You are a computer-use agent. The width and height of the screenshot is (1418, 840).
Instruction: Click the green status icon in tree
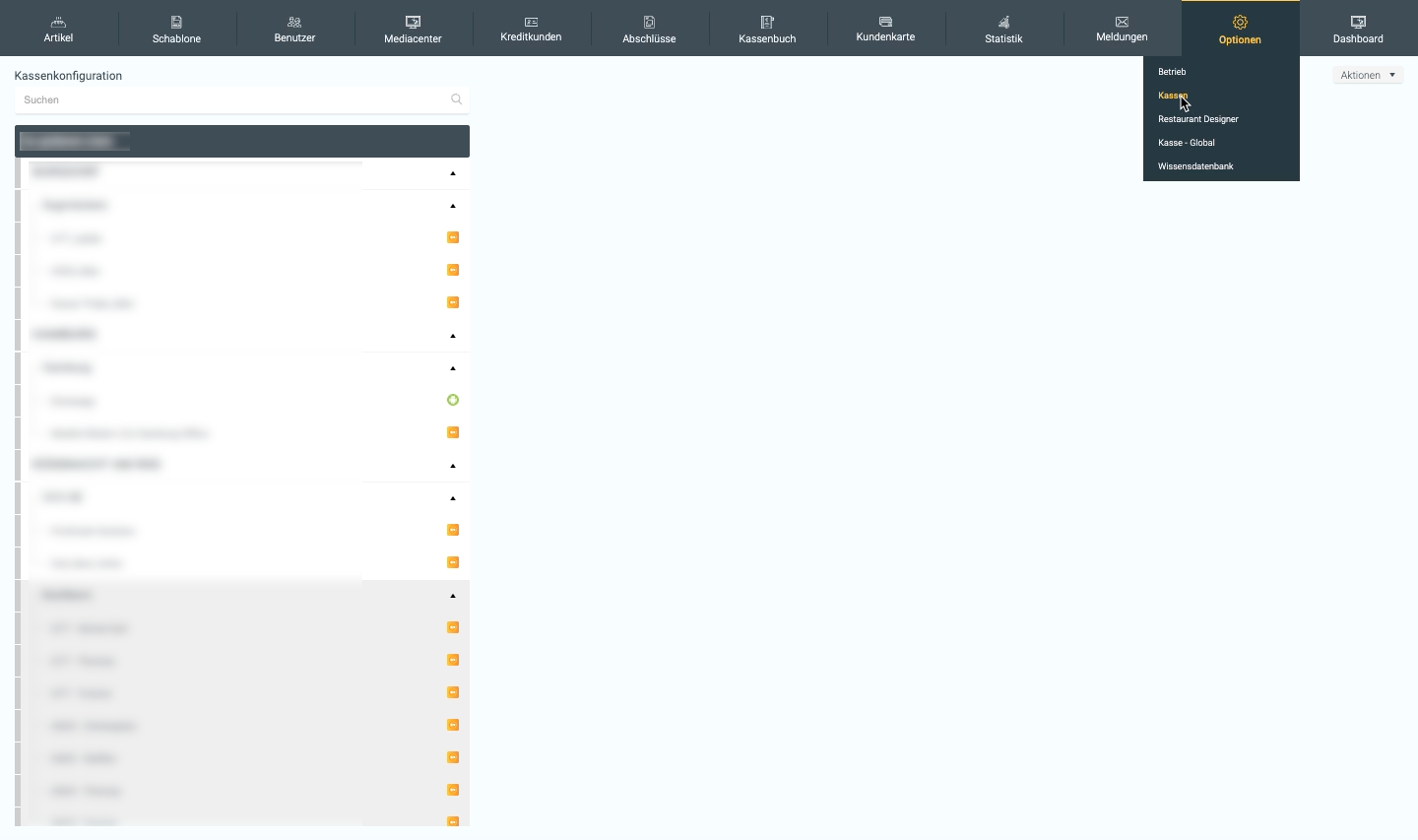pos(453,400)
